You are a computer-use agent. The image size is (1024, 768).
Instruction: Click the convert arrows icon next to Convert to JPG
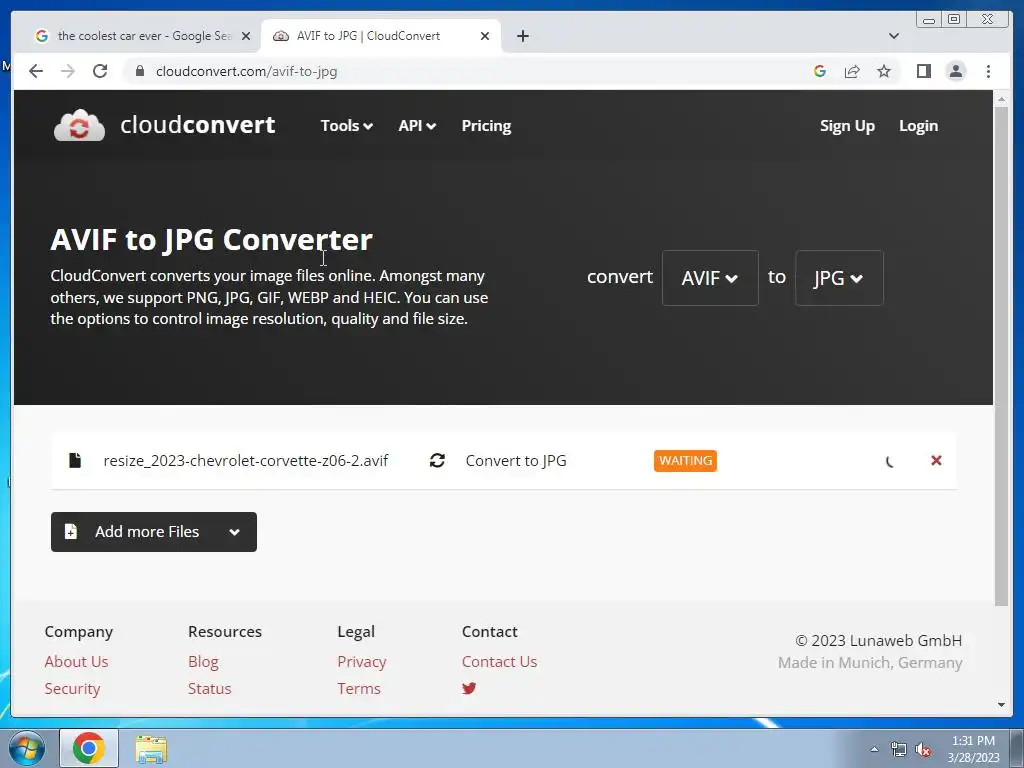pyautogui.click(x=438, y=460)
